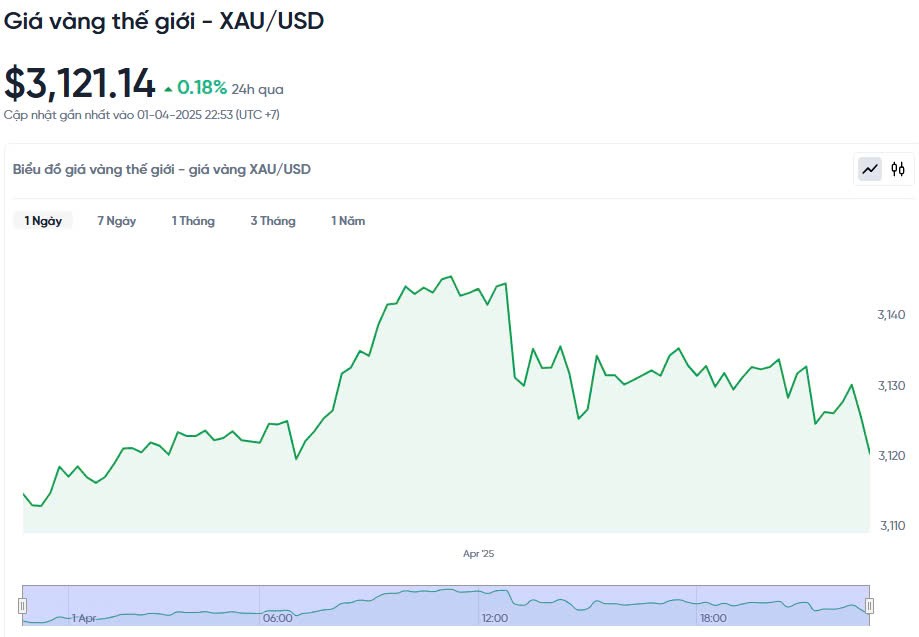
Task: Click the 3,140 y-axis label
Action: 891,315
